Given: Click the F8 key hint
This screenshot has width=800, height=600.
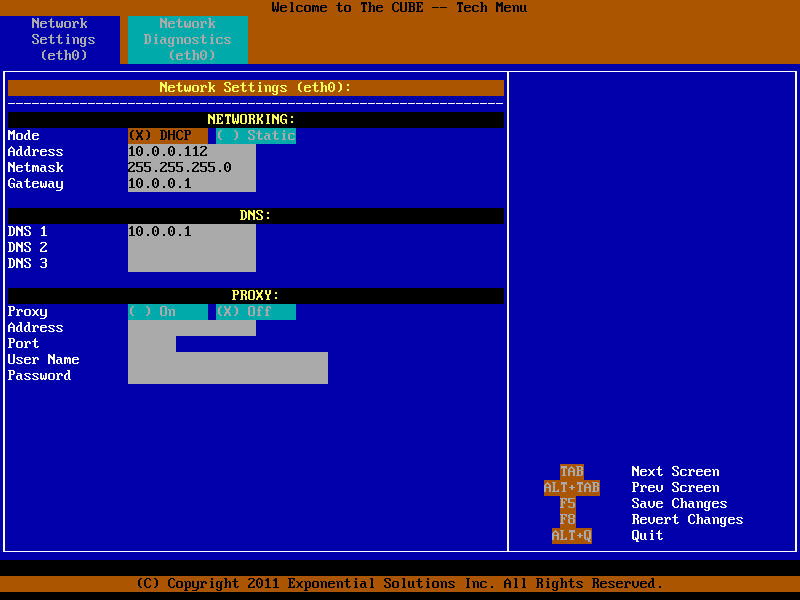Looking at the screenshot, I should pyautogui.click(x=567, y=519).
